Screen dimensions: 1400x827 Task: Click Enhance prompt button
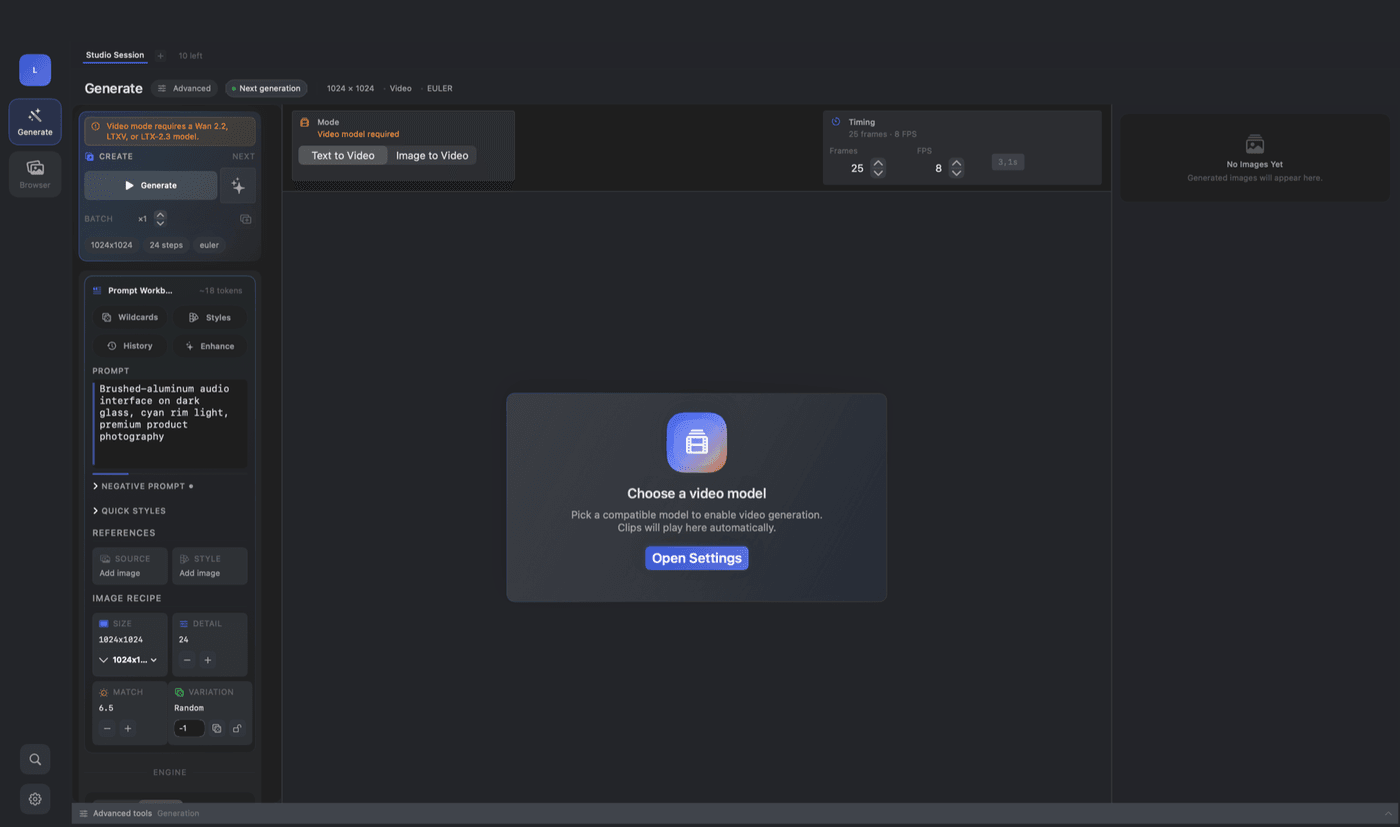tap(209, 346)
